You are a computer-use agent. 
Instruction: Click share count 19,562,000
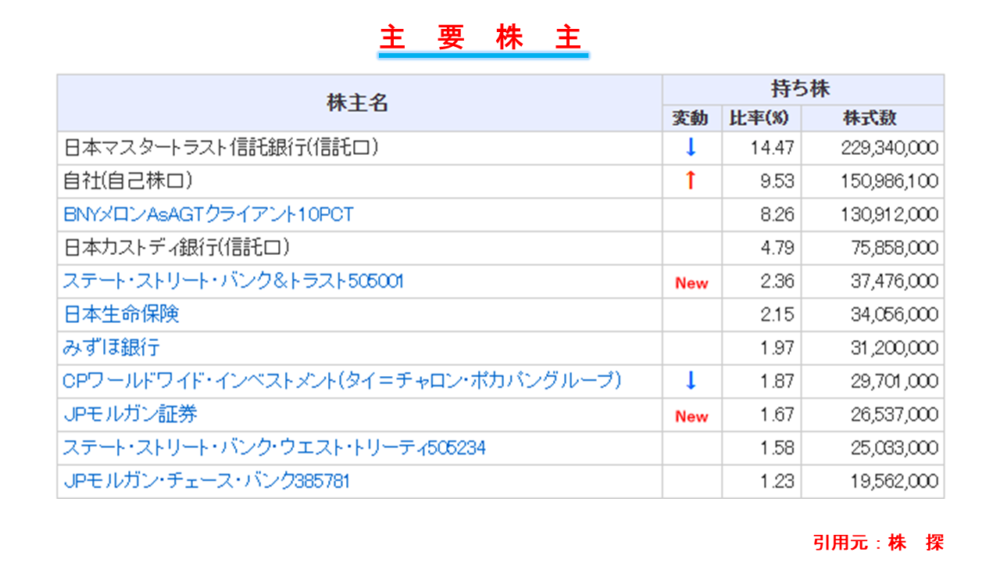(895, 481)
